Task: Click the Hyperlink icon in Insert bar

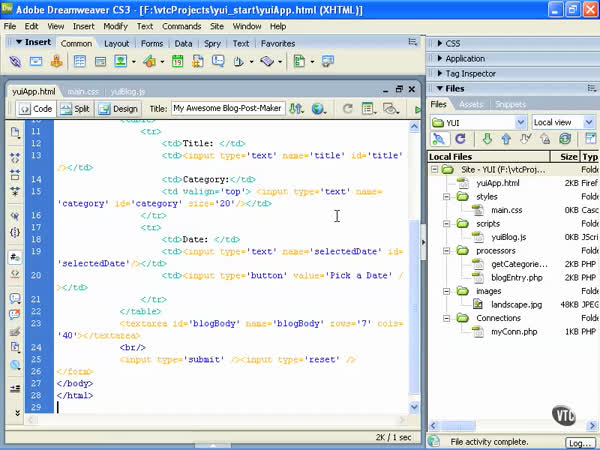Action: pos(14,62)
